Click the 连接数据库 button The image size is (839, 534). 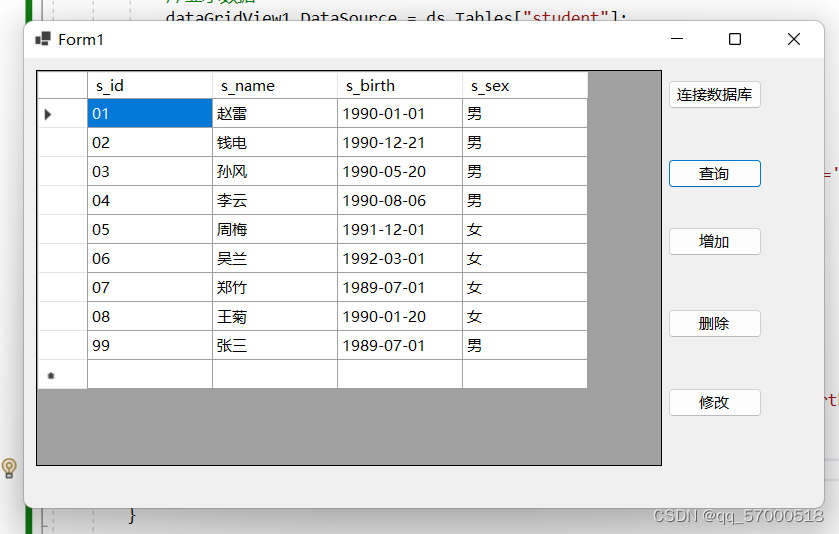714,95
